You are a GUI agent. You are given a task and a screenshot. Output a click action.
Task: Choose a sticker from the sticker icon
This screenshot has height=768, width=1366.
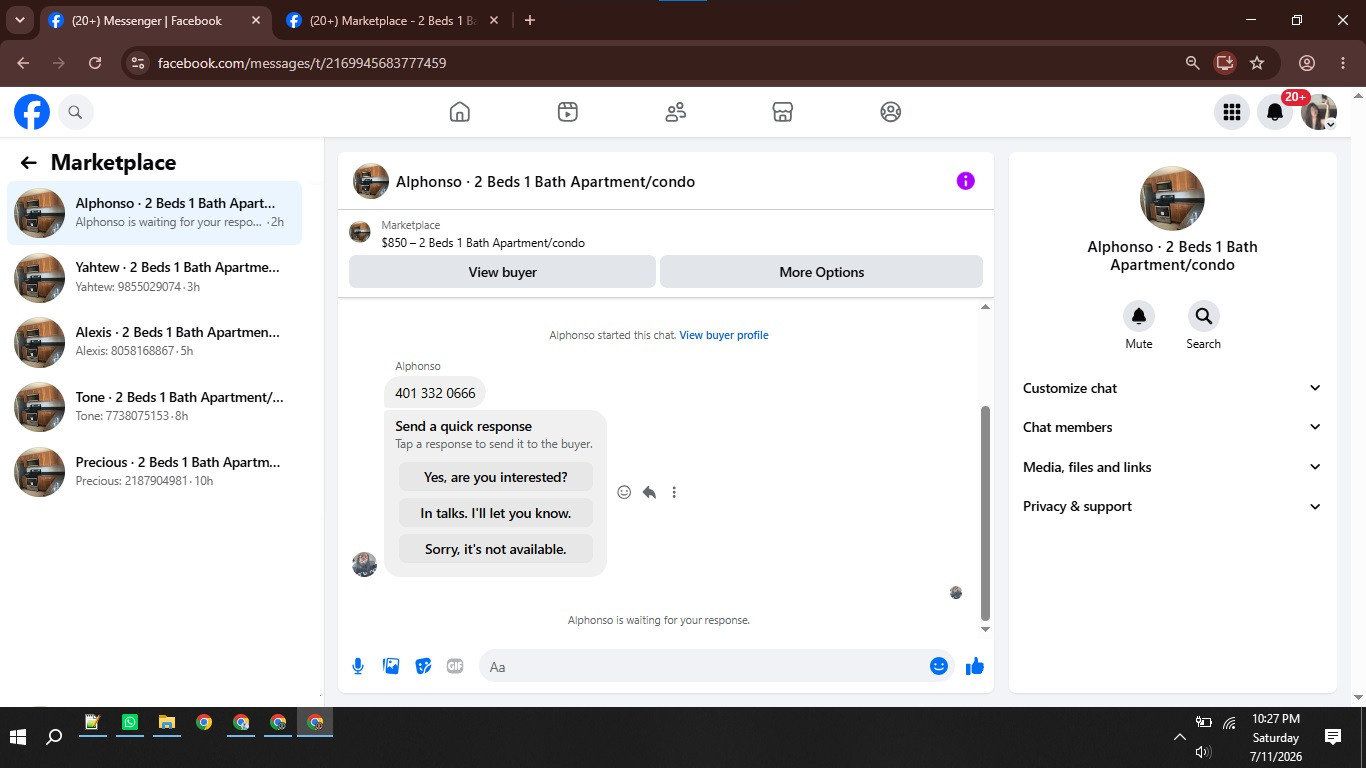[423, 666]
